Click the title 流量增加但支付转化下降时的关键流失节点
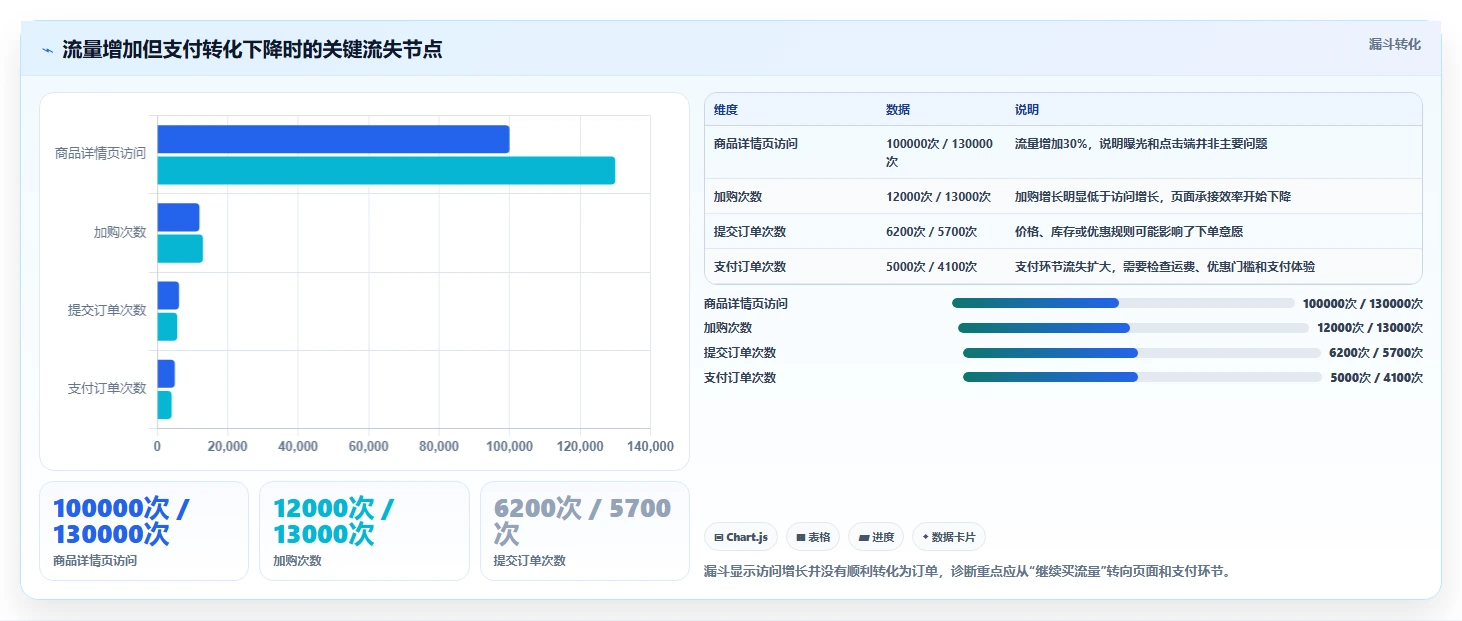 click(252, 50)
